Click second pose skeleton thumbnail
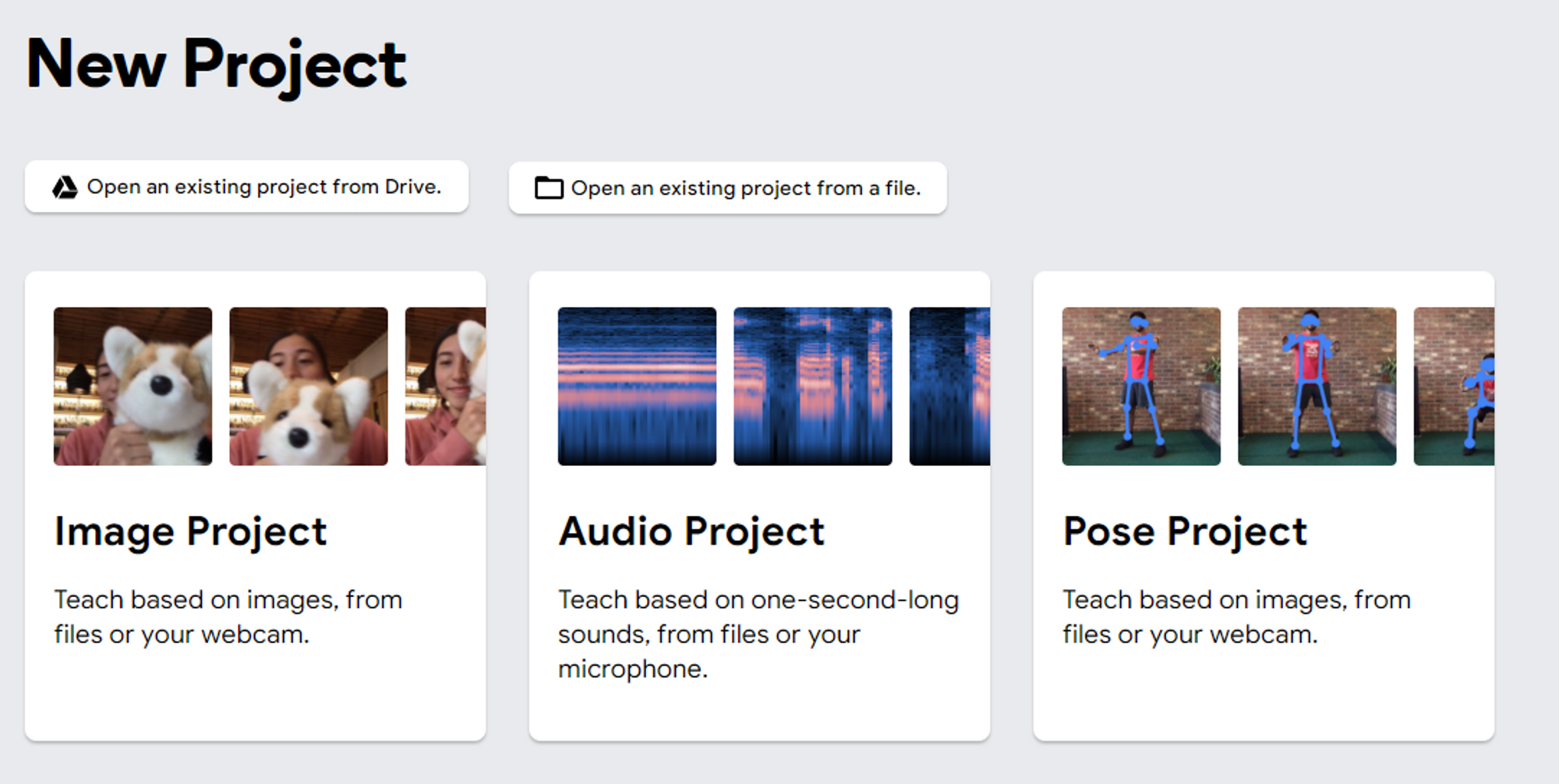1559x784 pixels. 1317,387
